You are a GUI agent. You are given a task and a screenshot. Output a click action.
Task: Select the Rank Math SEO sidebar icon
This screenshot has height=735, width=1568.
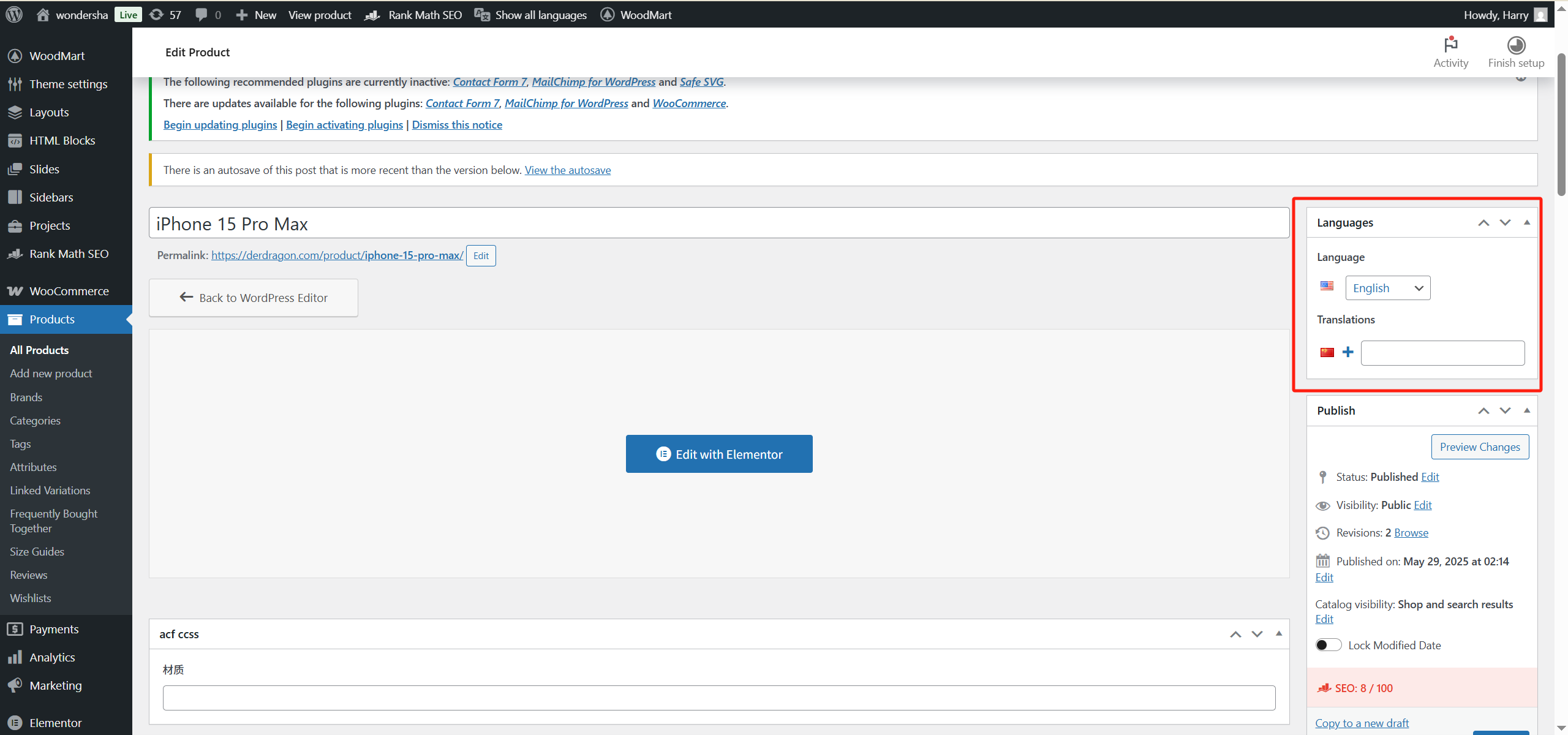point(15,254)
